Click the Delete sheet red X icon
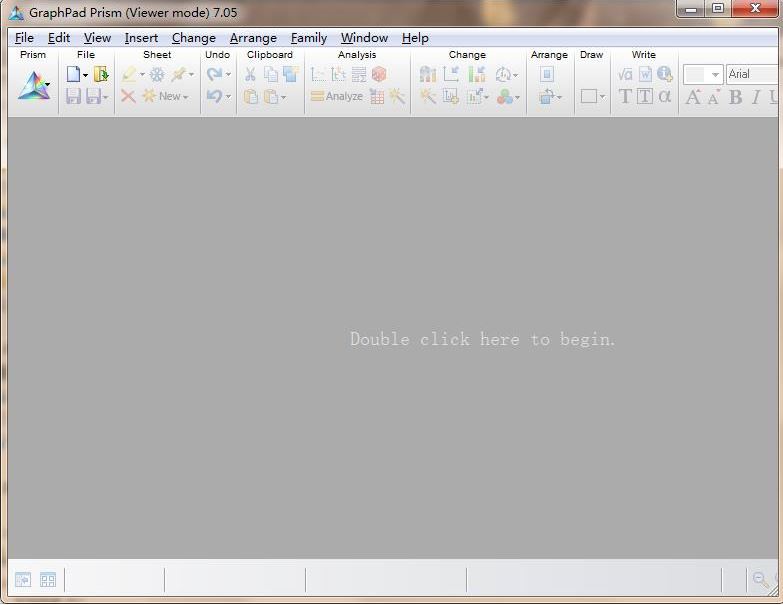 click(x=128, y=96)
